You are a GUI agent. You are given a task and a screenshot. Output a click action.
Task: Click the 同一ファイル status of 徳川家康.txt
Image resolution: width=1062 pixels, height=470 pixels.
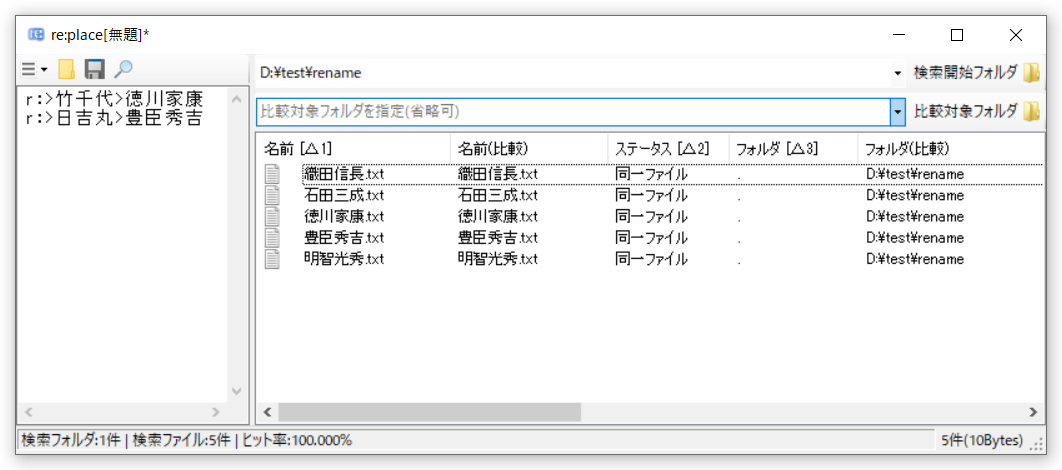tap(651, 217)
